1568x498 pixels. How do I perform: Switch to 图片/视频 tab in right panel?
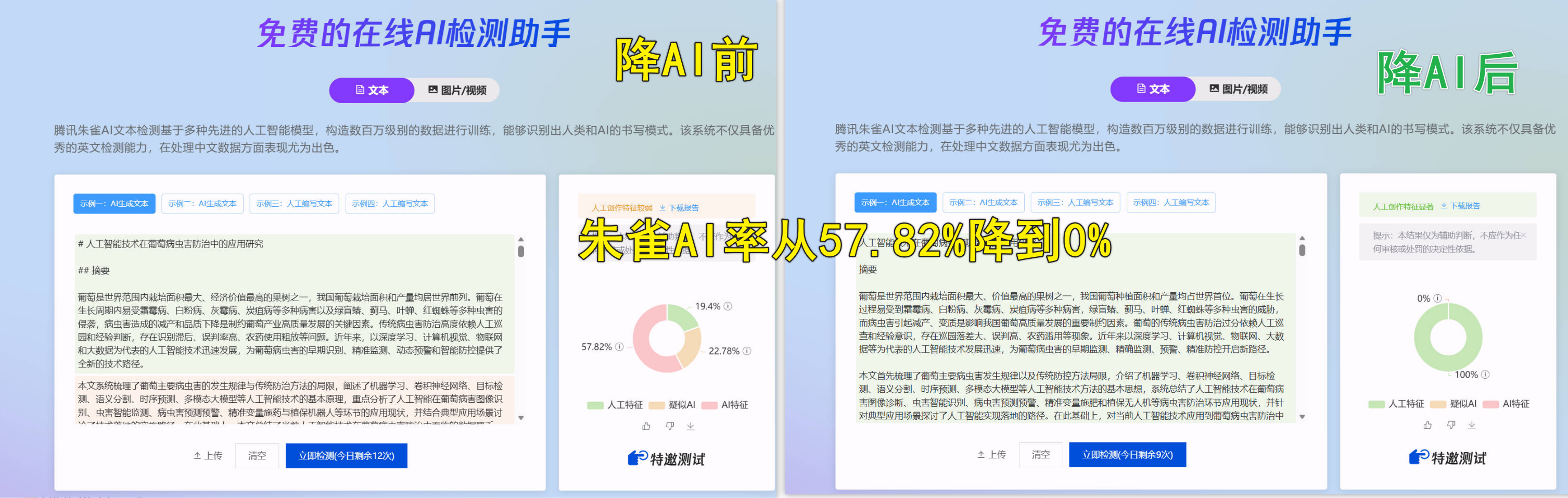1238,89
